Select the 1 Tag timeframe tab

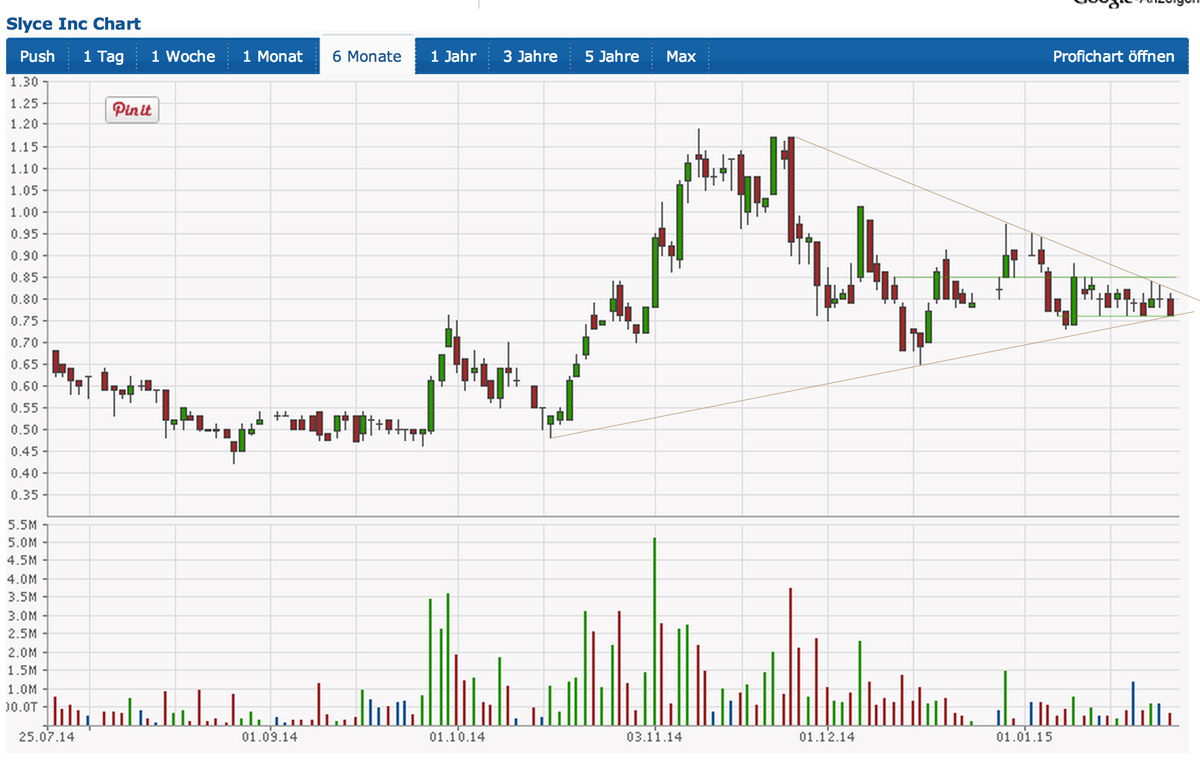tap(103, 56)
